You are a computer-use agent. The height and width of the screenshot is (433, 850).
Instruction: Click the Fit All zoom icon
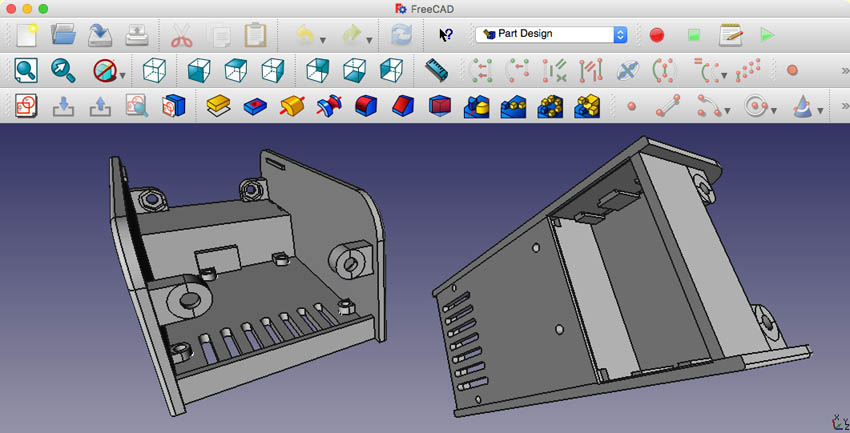[x=27, y=71]
